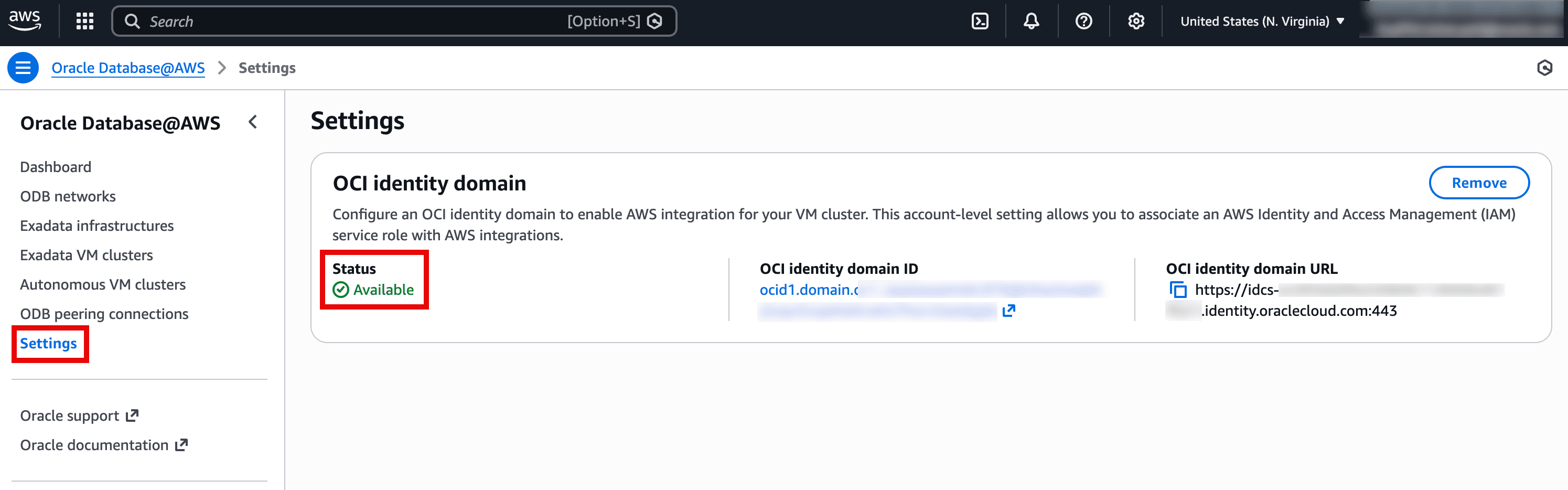The image size is (1568, 490).
Task: Click the Remove button
Action: pyautogui.click(x=1479, y=183)
